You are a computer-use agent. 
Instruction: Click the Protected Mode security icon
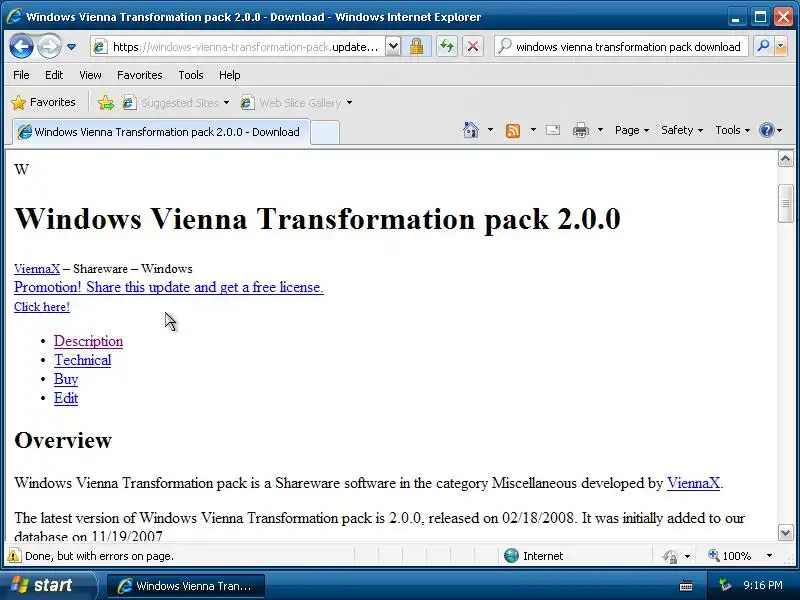(670, 556)
